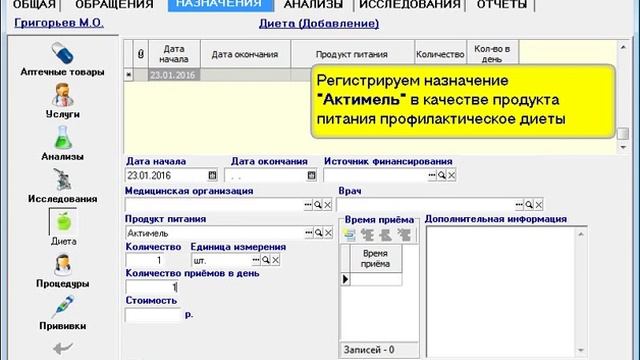Open the Процедуры section icon

coord(63,264)
